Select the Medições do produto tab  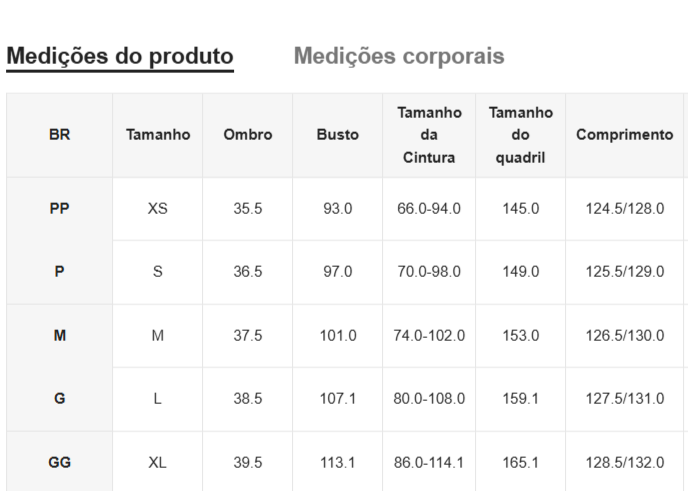point(120,56)
